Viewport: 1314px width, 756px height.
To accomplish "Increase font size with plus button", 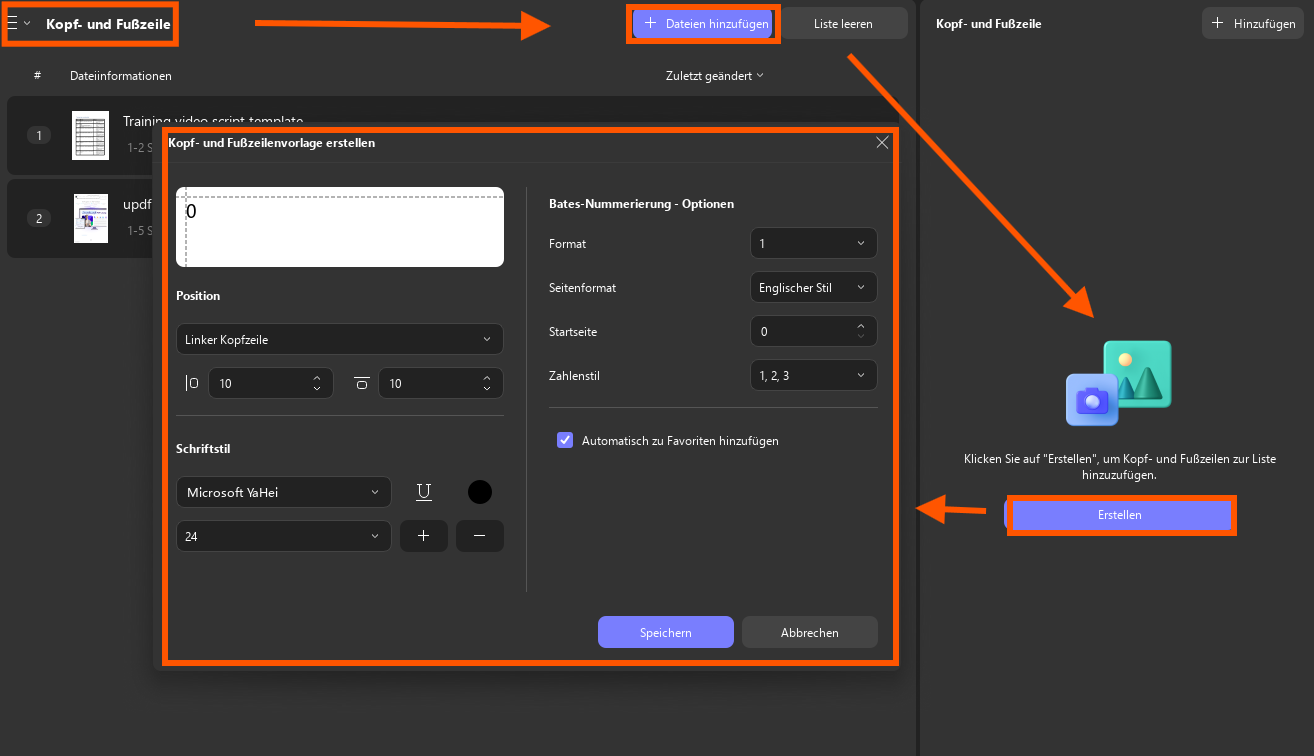I will tap(424, 536).
